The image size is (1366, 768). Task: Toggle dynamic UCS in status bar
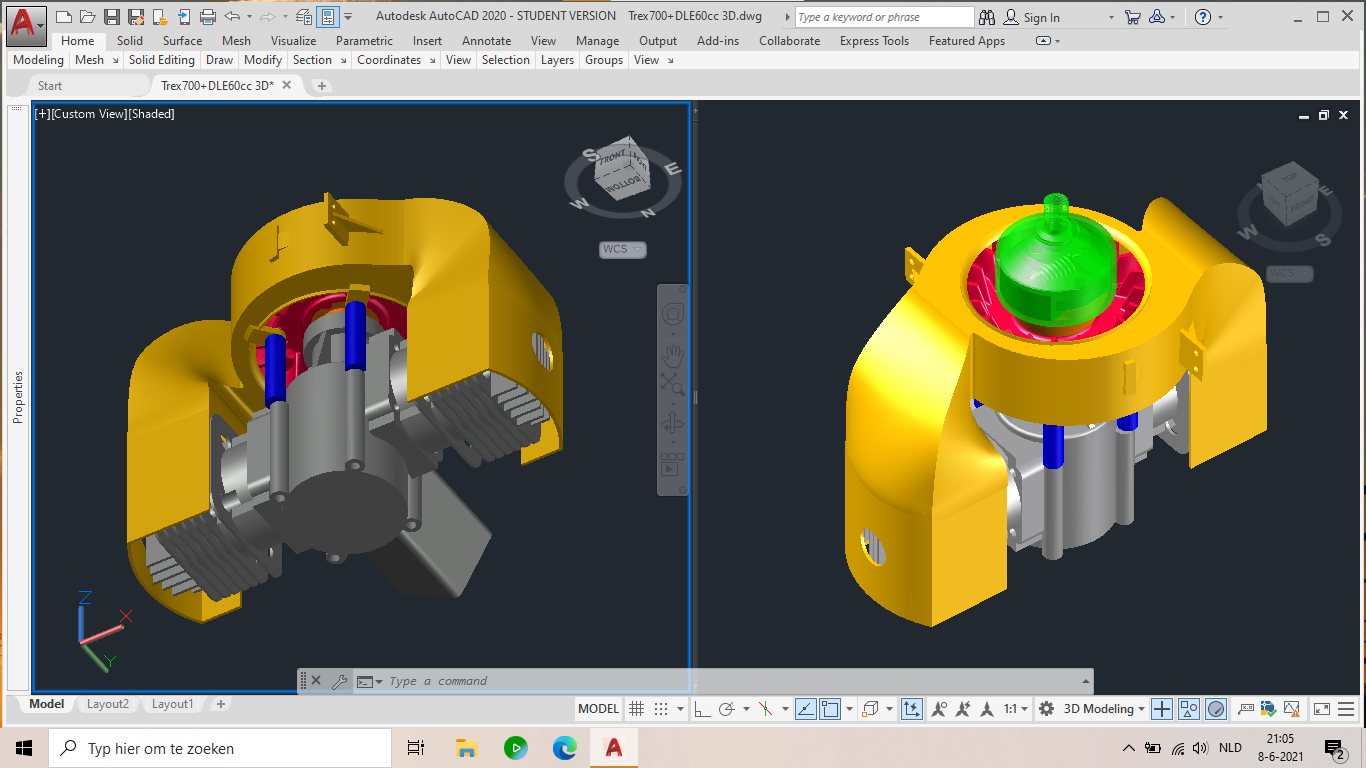(x=912, y=709)
